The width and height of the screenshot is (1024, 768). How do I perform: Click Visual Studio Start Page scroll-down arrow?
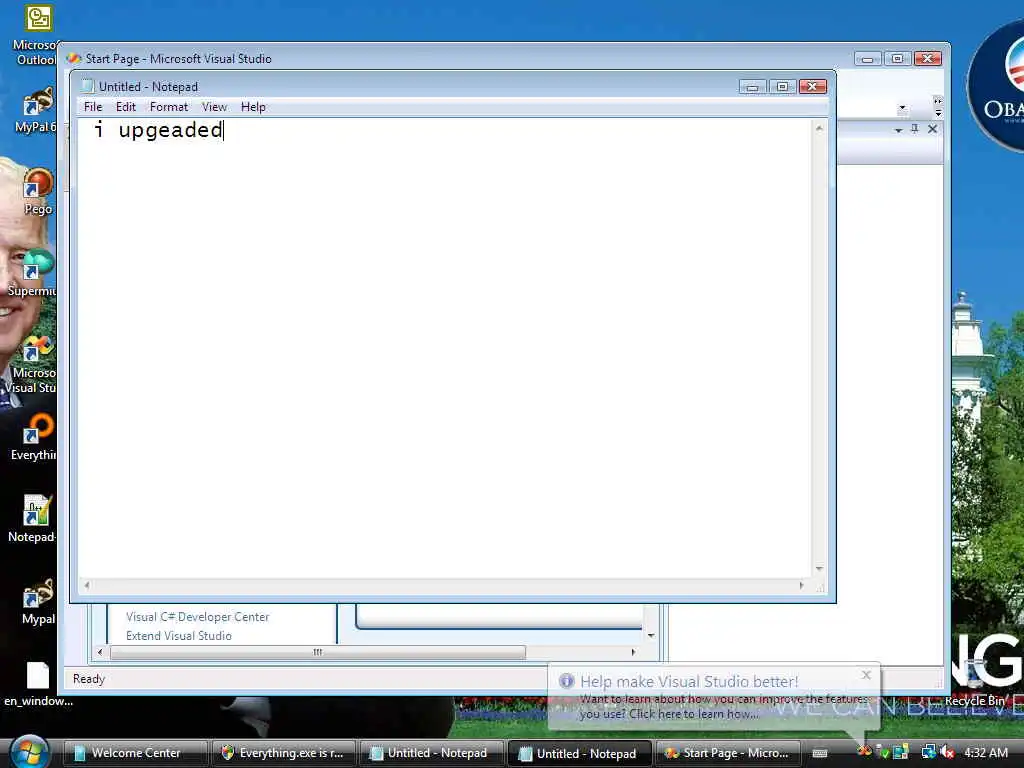point(651,635)
